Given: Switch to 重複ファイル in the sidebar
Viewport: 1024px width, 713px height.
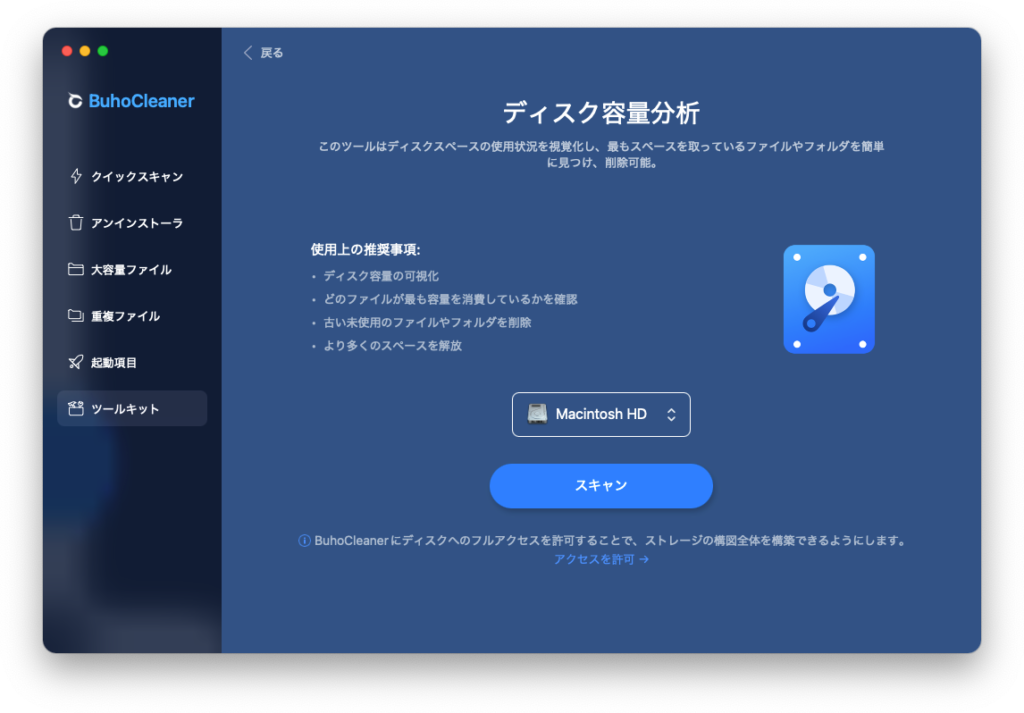Looking at the screenshot, I should (x=132, y=316).
